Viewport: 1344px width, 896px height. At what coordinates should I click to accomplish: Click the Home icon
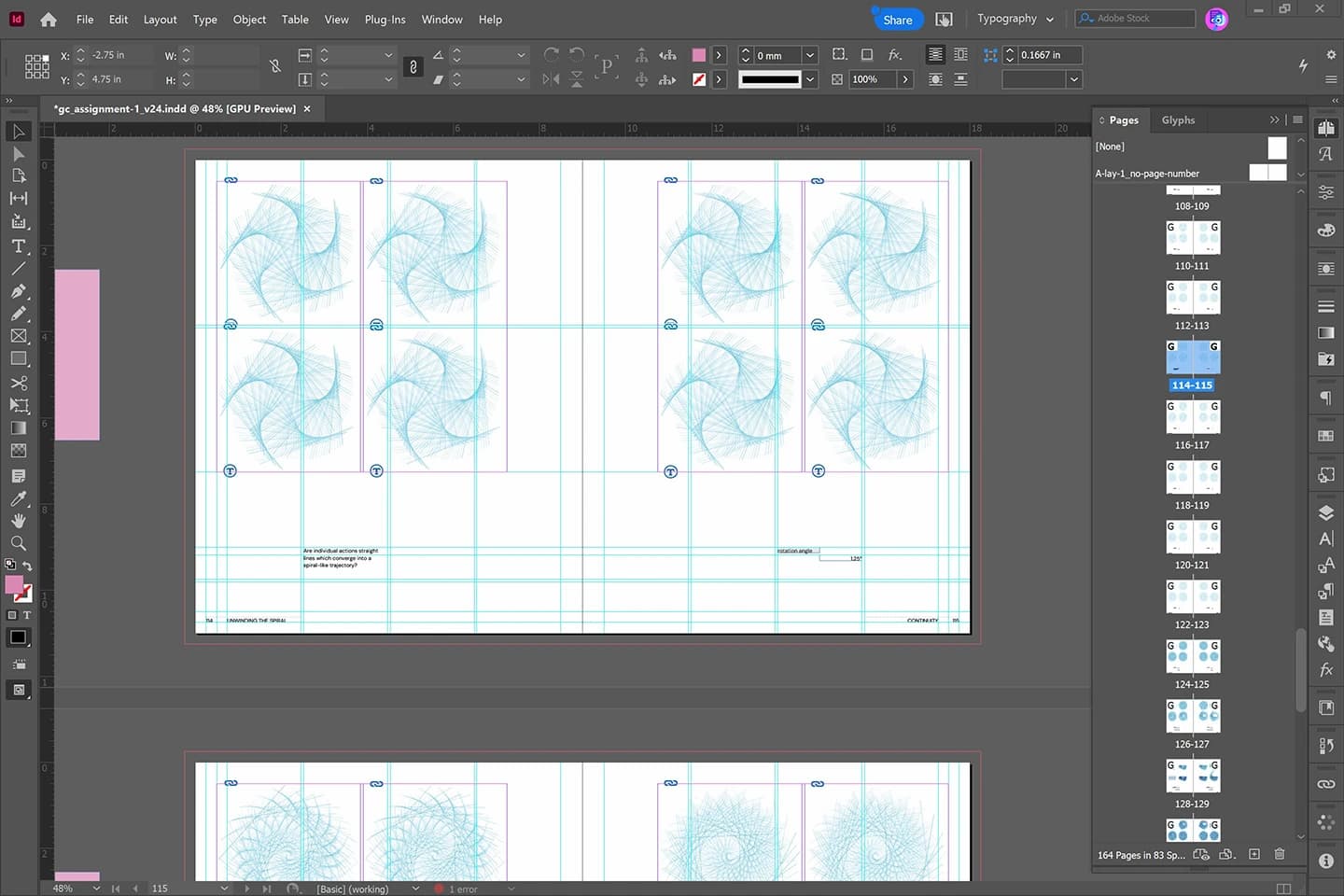49,20
